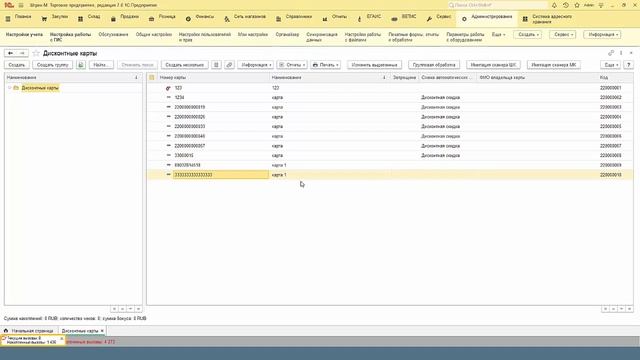640x360 pixels.
Task: Click the Админ user name
Action: (589, 5)
